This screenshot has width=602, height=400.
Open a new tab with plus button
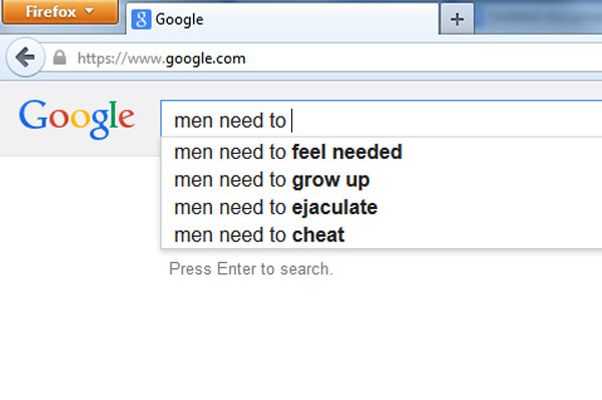click(x=457, y=19)
